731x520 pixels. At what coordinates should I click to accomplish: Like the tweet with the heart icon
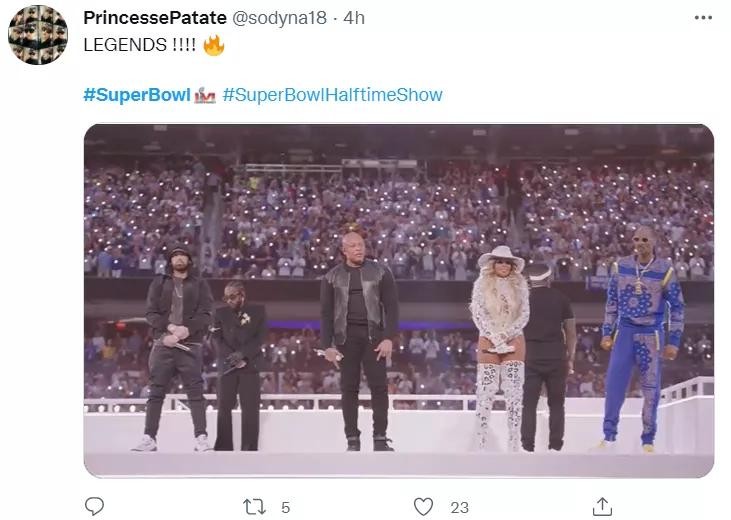424,507
